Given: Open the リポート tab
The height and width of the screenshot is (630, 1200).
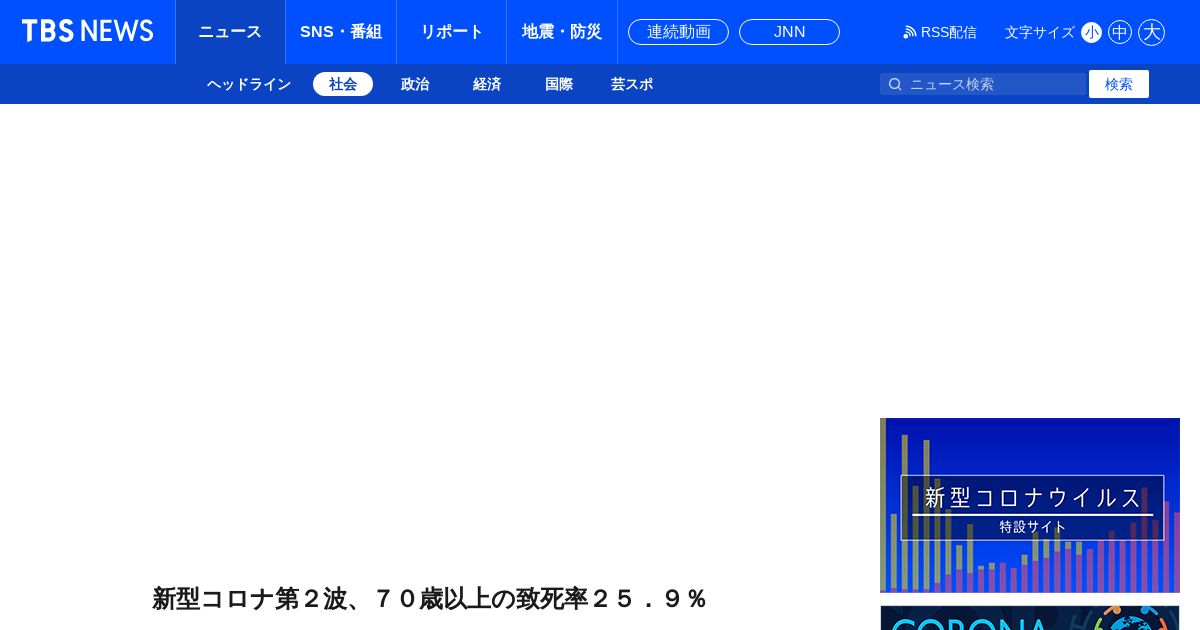Looking at the screenshot, I should pos(452,32).
